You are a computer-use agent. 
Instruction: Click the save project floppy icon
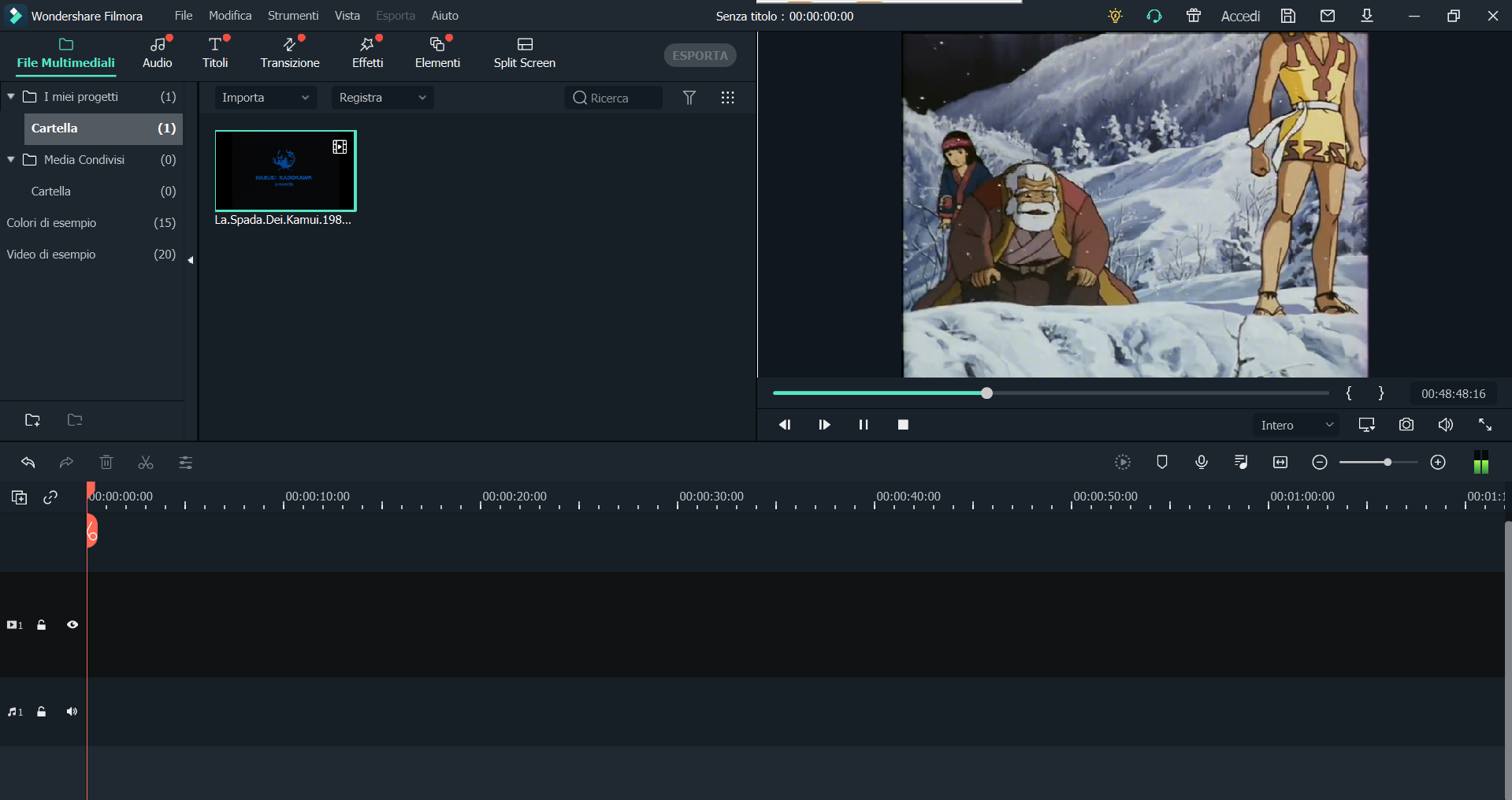tap(1288, 16)
